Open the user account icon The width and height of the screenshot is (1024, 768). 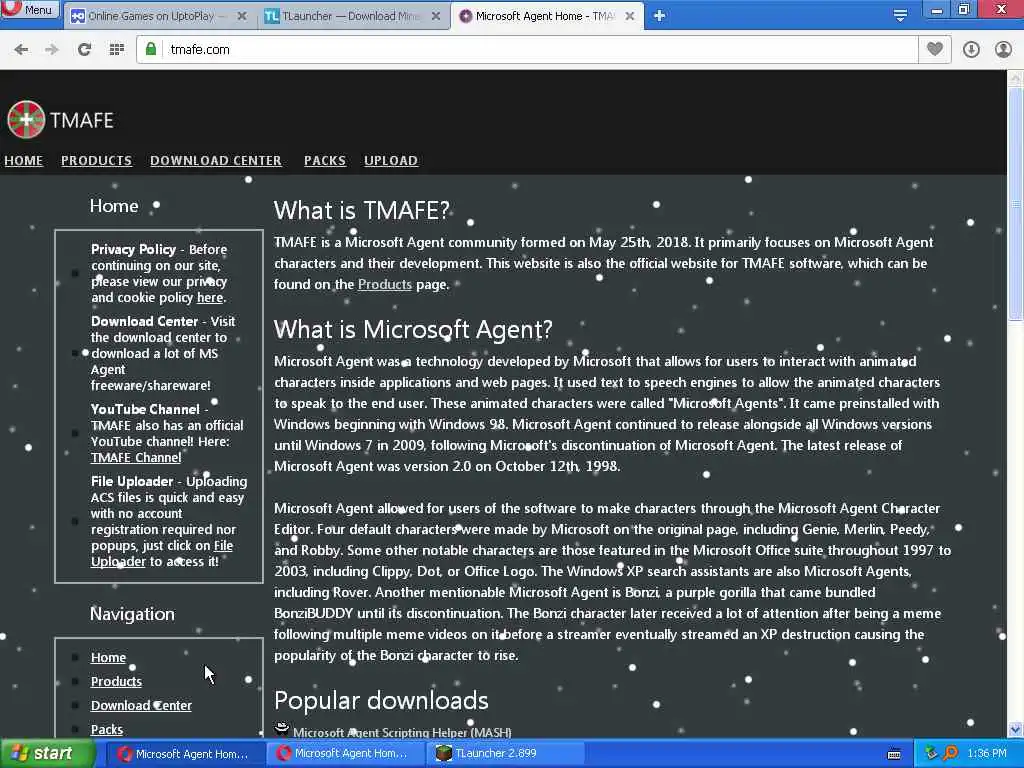(1003, 50)
